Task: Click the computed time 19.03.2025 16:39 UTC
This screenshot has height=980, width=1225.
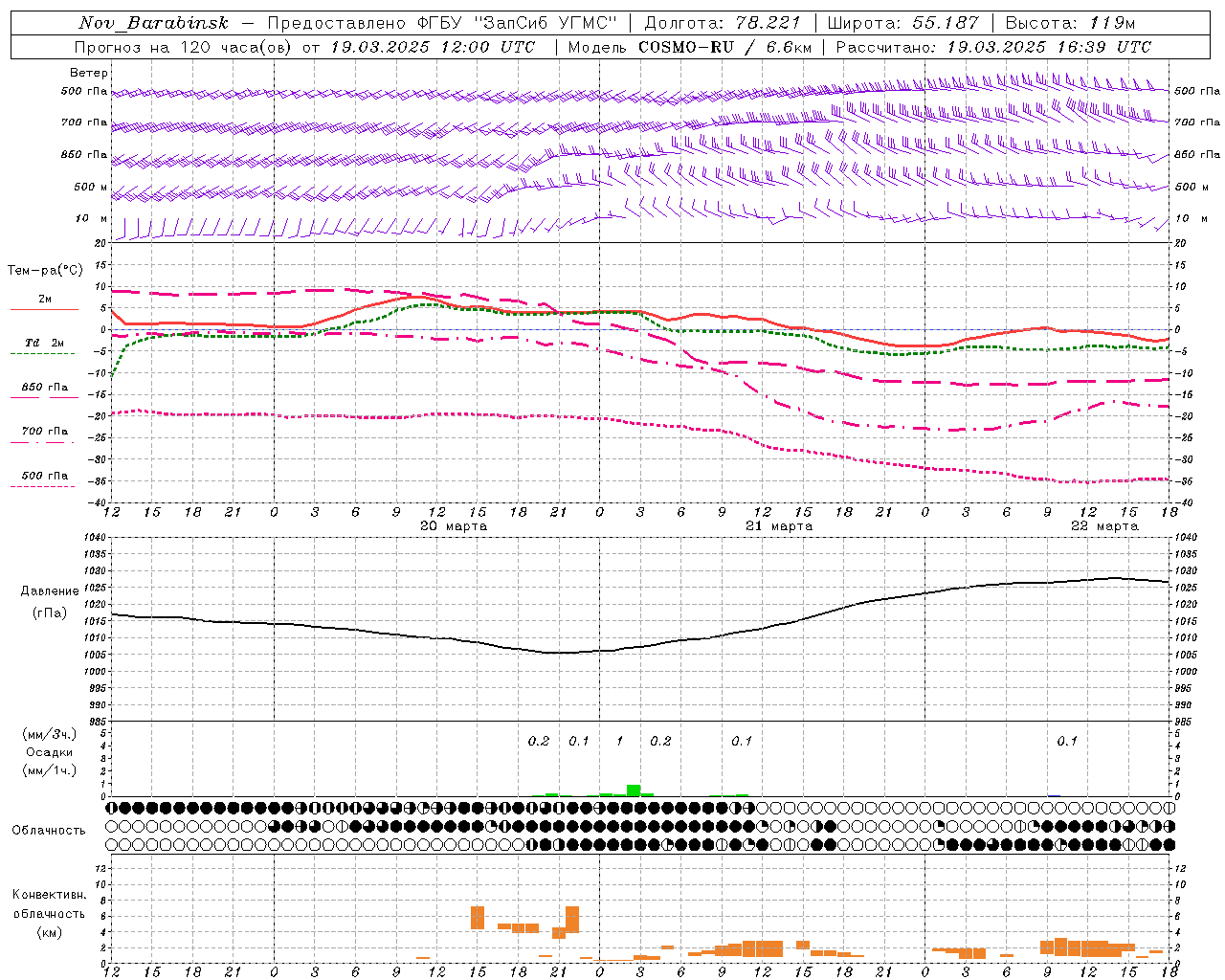Action: pos(1049,47)
